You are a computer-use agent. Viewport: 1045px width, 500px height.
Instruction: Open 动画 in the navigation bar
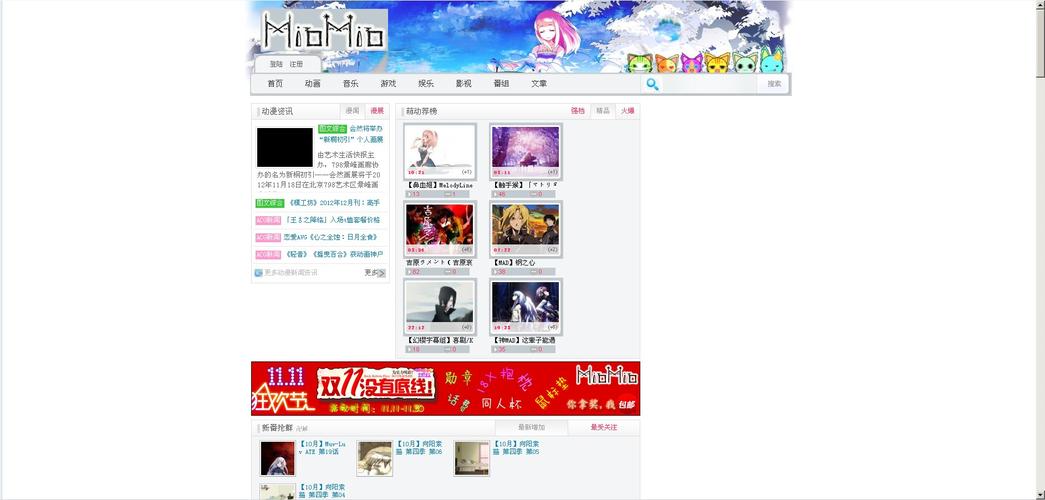(313, 84)
